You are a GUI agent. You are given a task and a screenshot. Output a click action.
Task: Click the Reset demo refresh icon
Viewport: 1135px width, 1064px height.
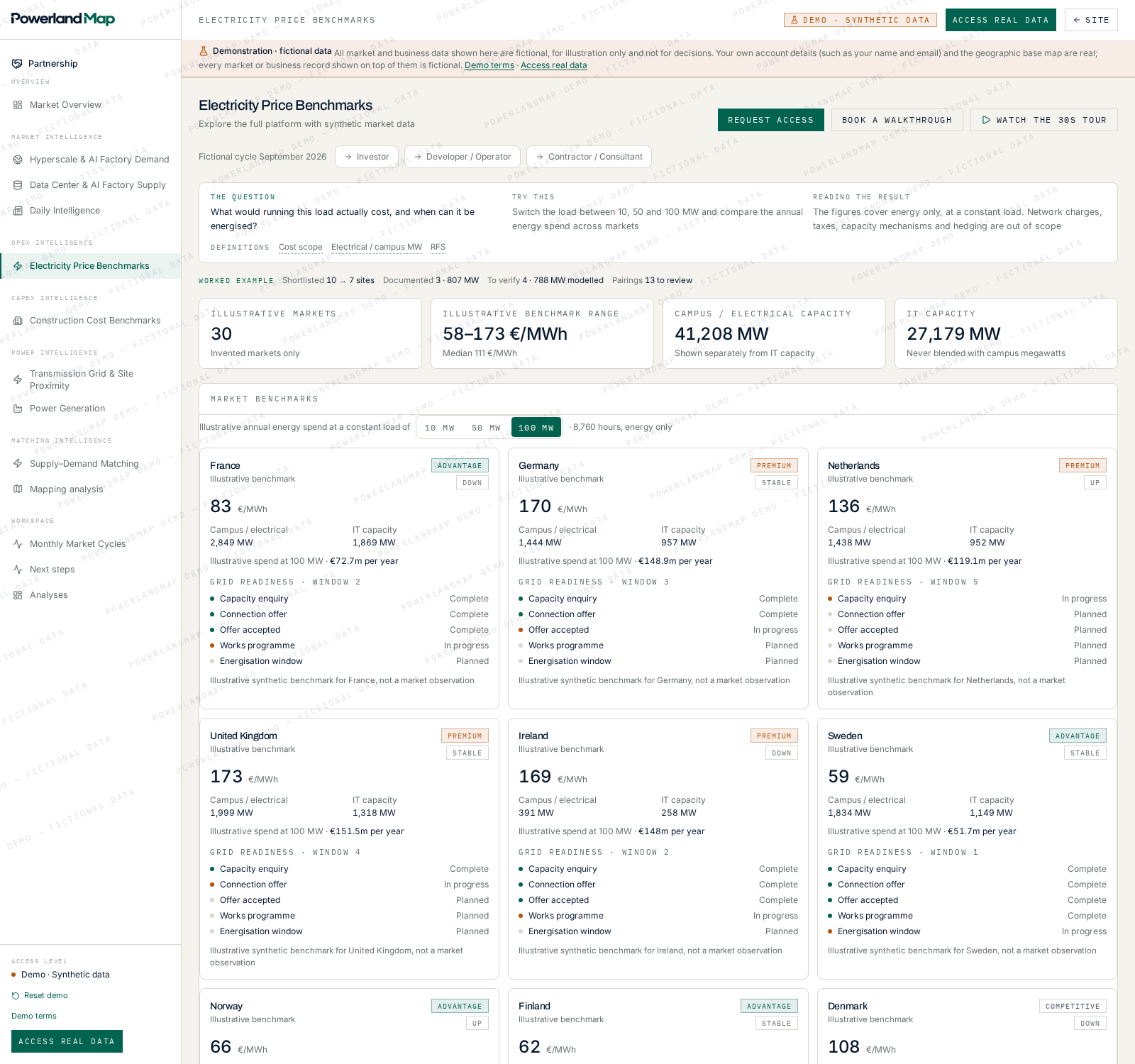point(16,996)
